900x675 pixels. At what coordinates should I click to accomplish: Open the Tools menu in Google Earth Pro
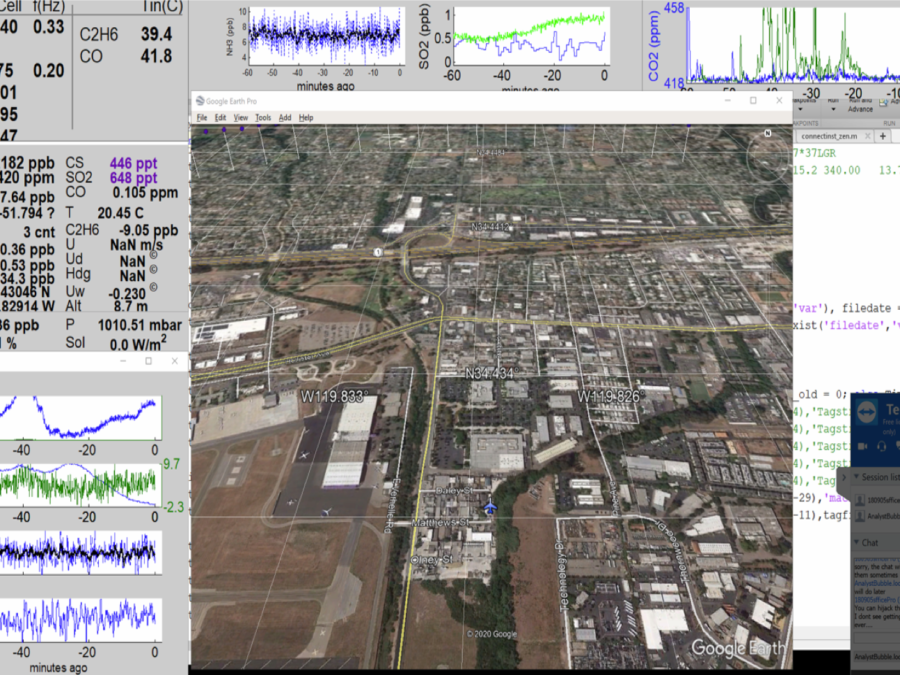[x=263, y=118]
